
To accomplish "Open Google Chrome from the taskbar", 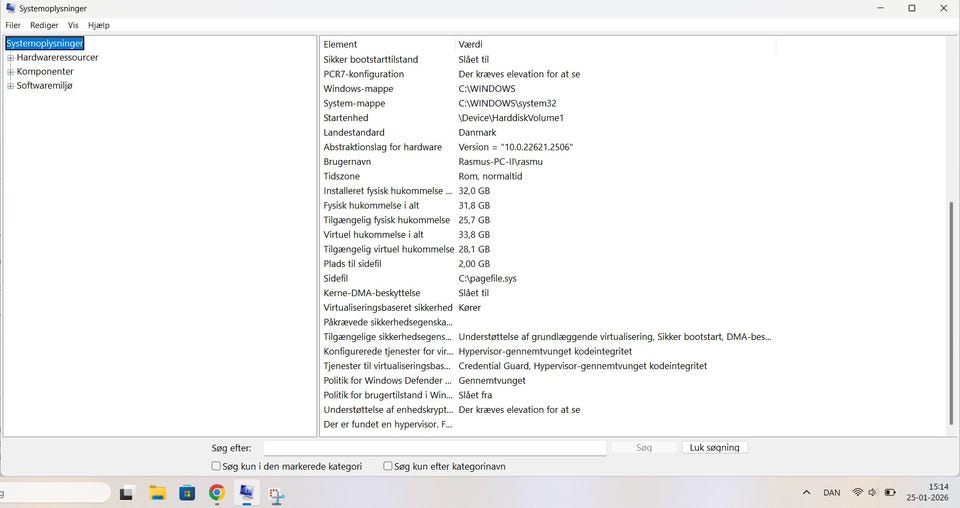I will pyautogui.click(x=217, y=493).
